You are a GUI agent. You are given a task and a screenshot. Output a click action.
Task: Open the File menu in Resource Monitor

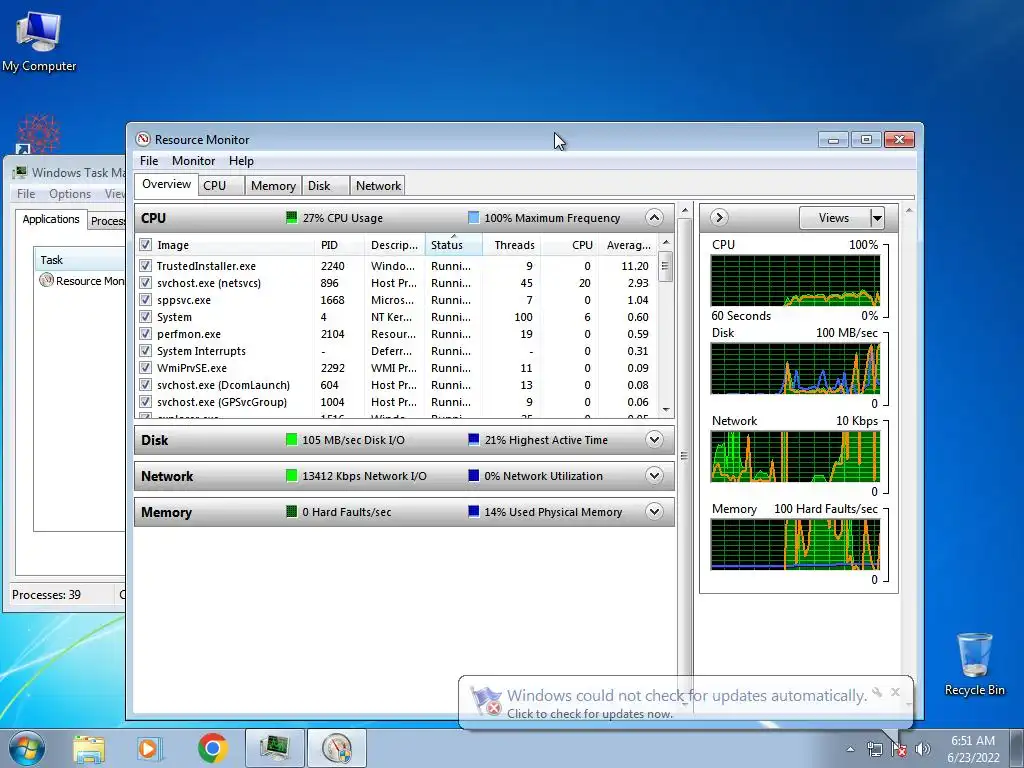coord(149,161)
